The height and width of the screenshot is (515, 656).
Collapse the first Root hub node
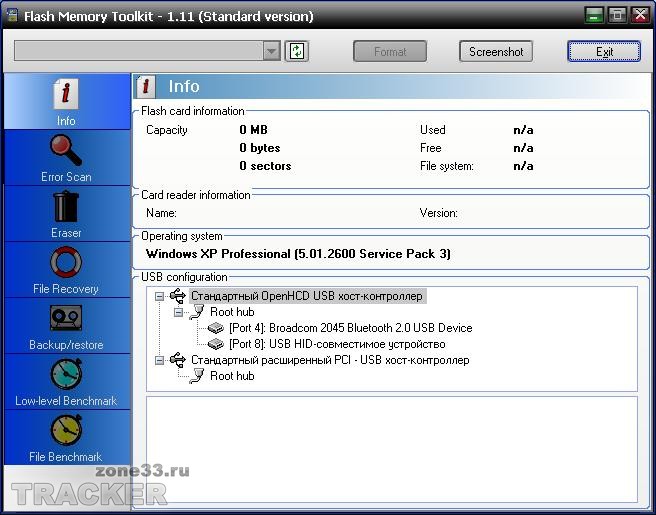[x=178, y=312]
